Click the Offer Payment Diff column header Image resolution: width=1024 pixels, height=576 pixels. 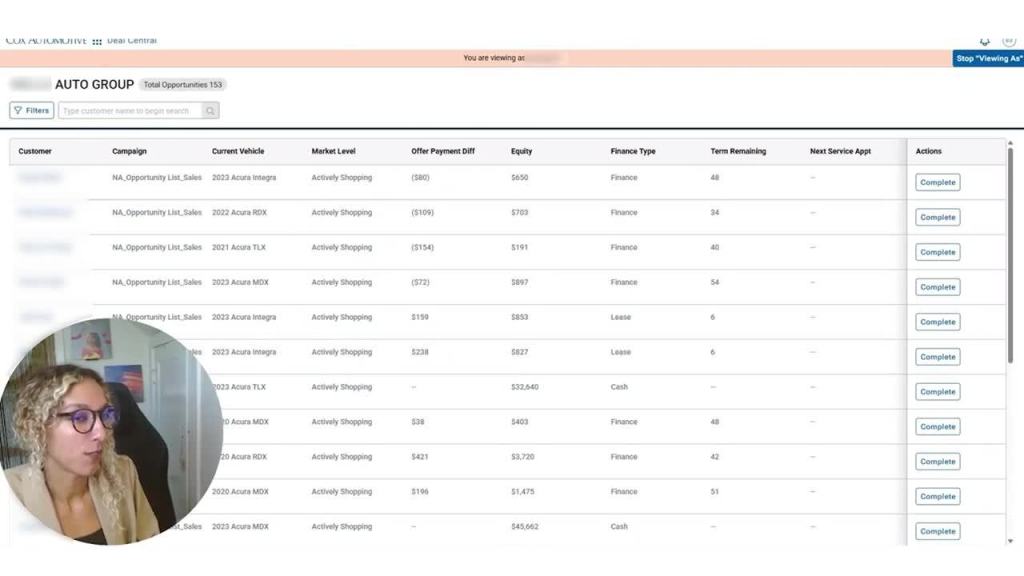tap(443, 151)
